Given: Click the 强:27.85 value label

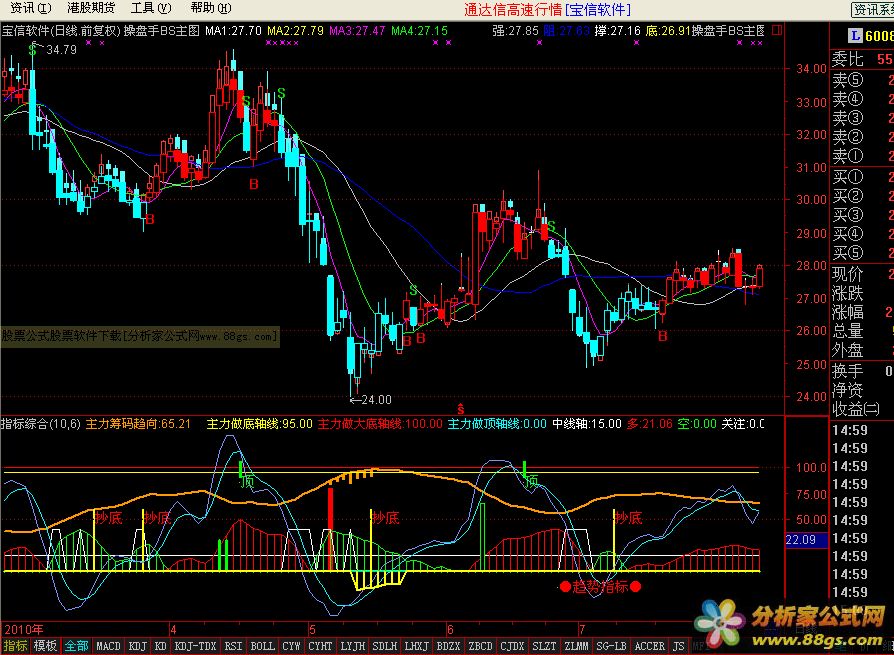Looking at the screenshot, I should [x=515, y=31].
